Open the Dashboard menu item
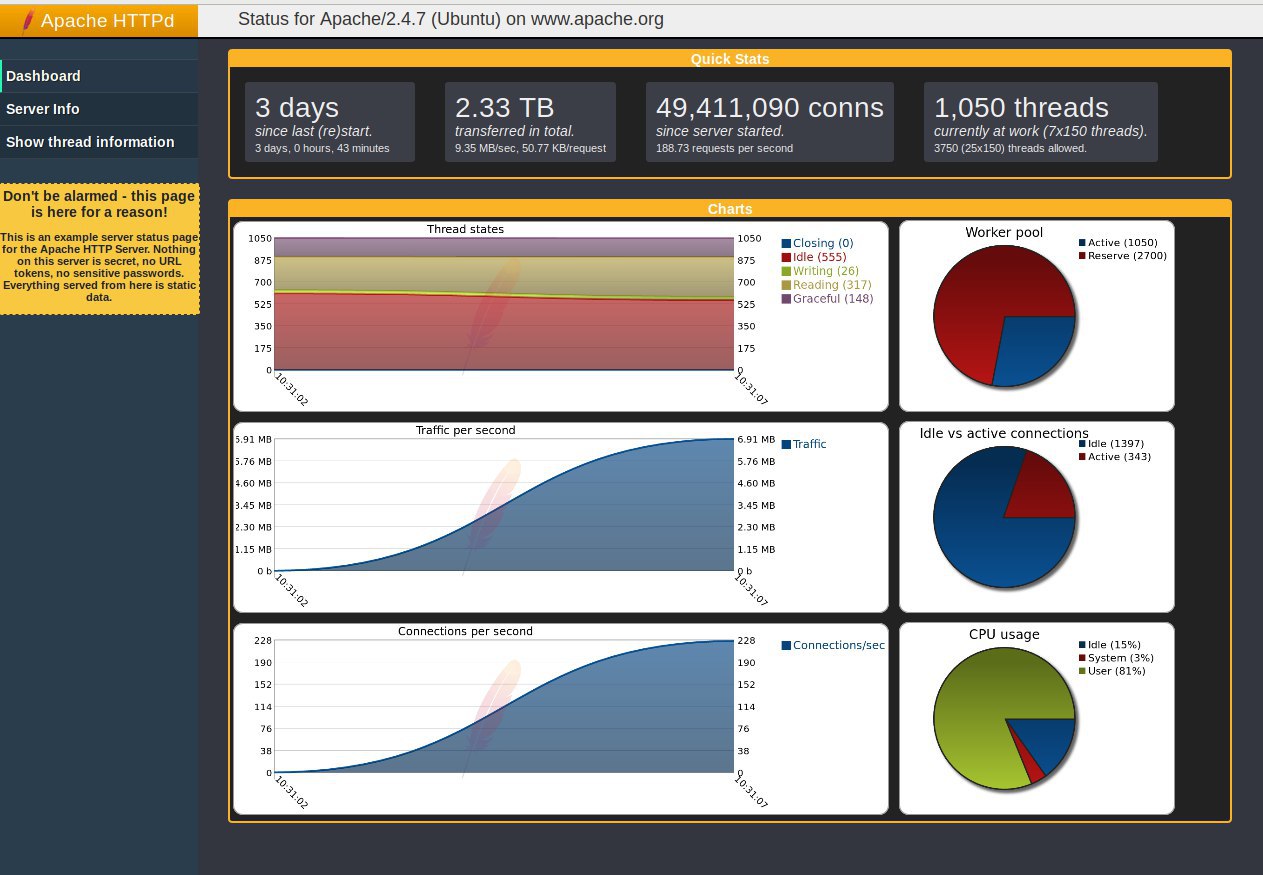This screenshot has width=1263, height=875. tap(99, 76)
